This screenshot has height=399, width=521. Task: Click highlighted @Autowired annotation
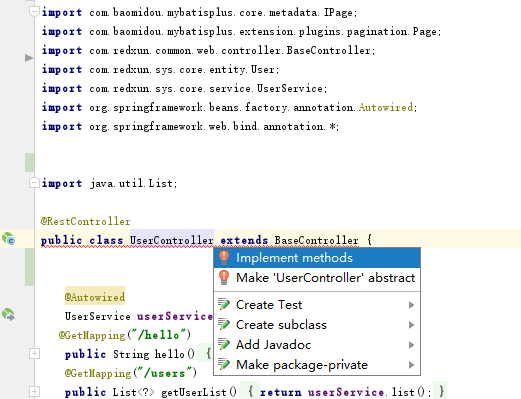[95, 297]
